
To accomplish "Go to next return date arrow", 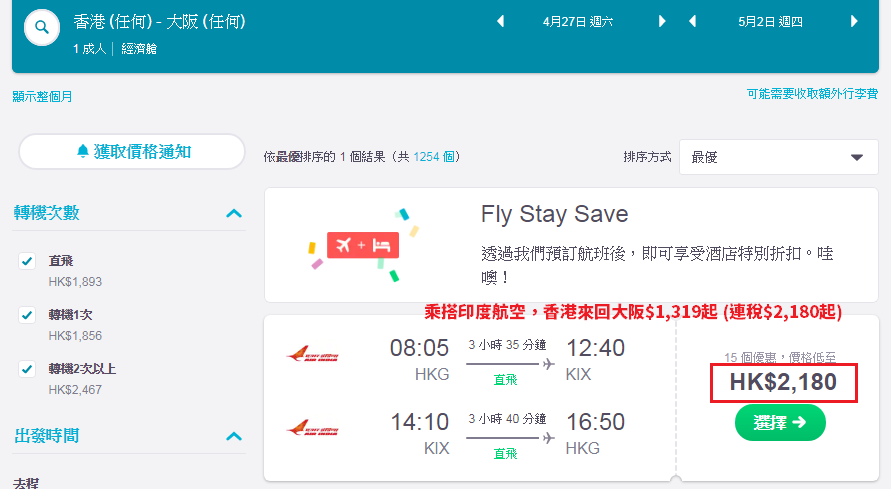I will coord(853,22).
